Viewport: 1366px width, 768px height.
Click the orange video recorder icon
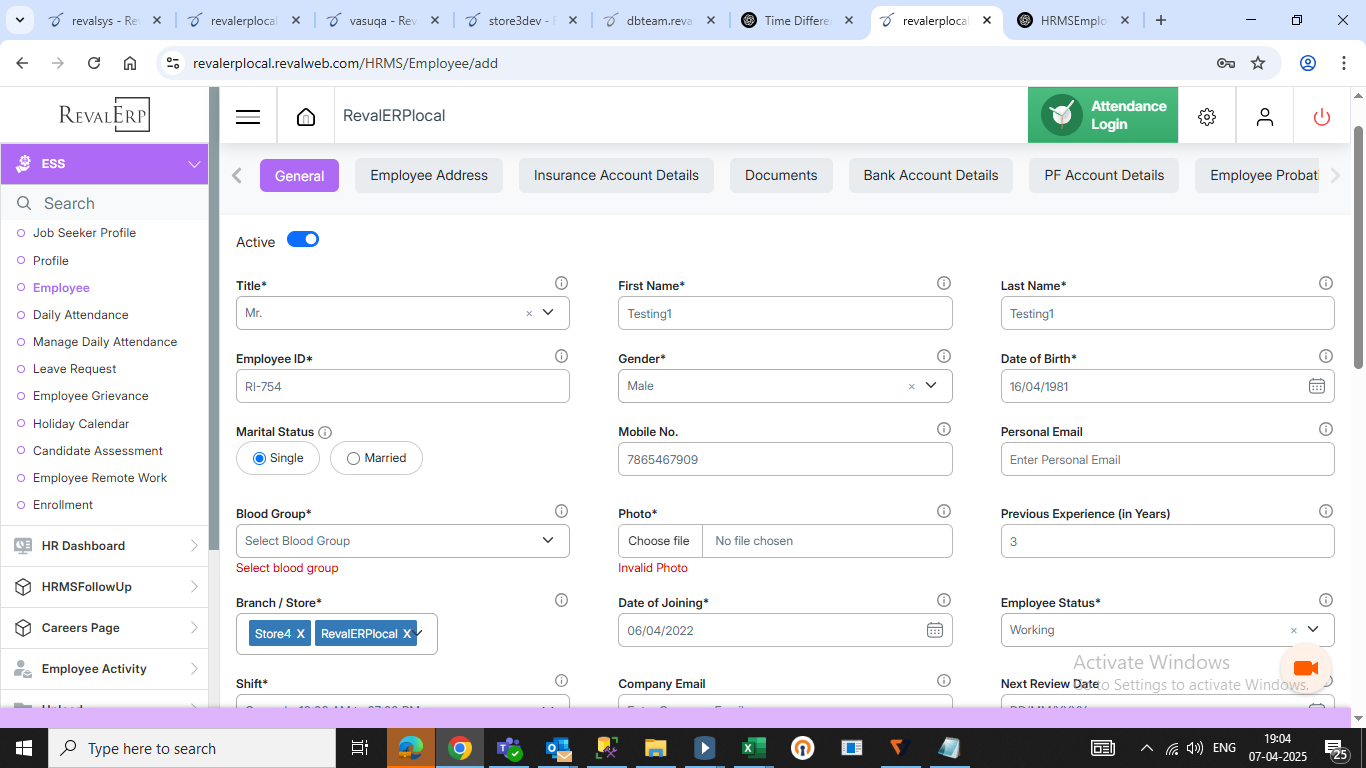click(x=1305, y=668)
